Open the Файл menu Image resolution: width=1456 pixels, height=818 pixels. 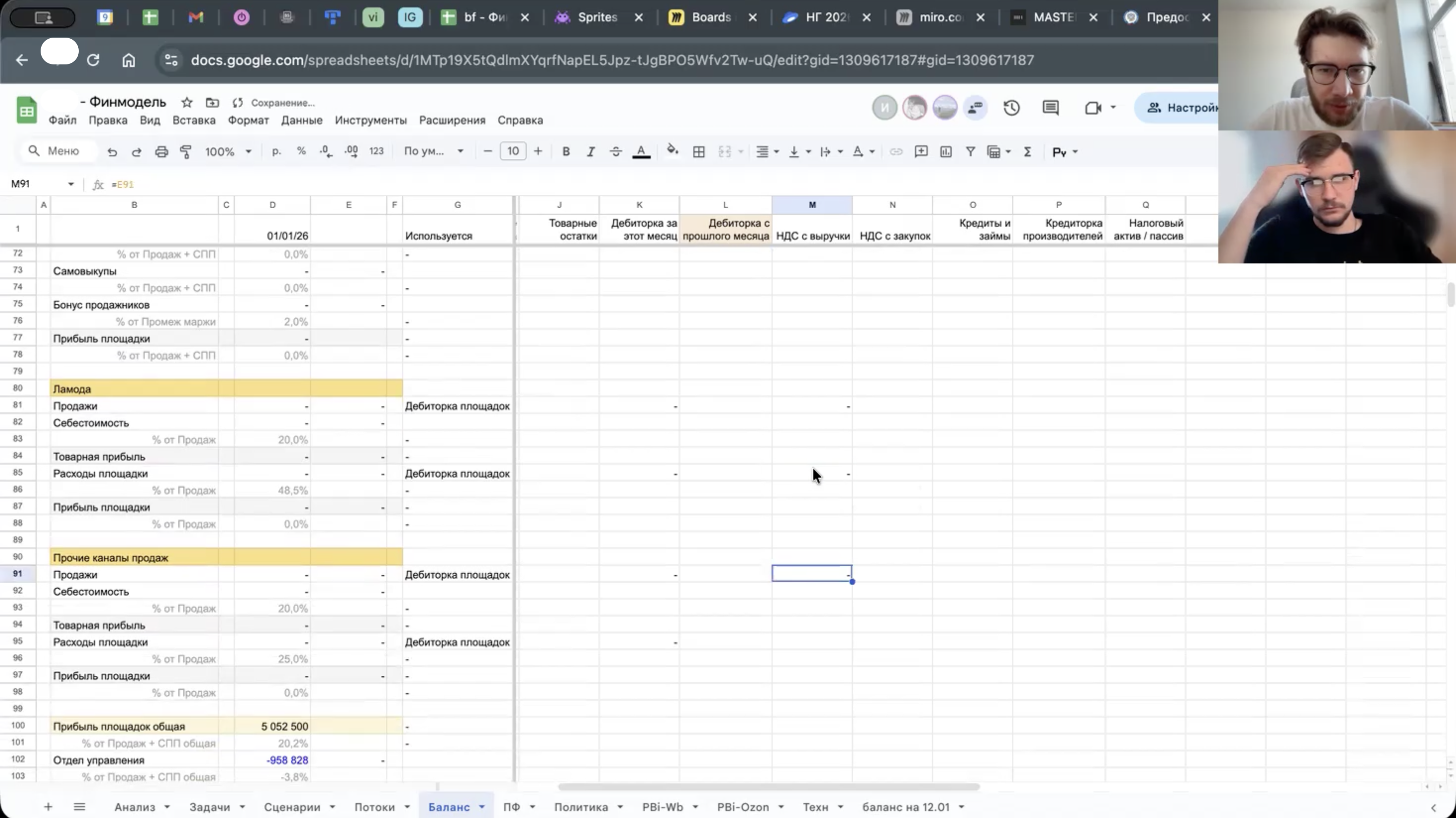click(x=62, y=120)
